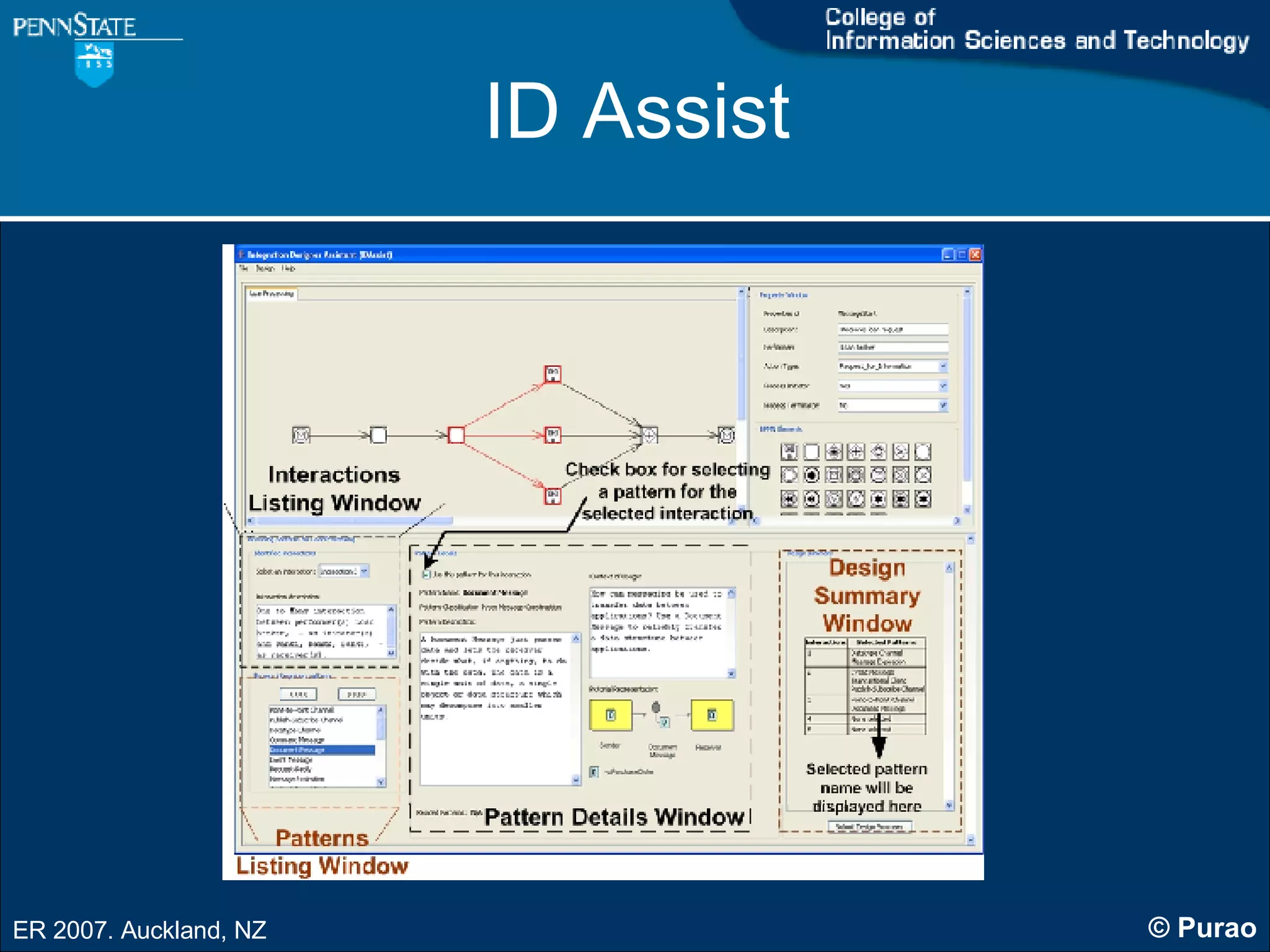Click the Document Message icon between Sender and Receiver
This screenshot has height=952, width=1270.
pos(660,716)
